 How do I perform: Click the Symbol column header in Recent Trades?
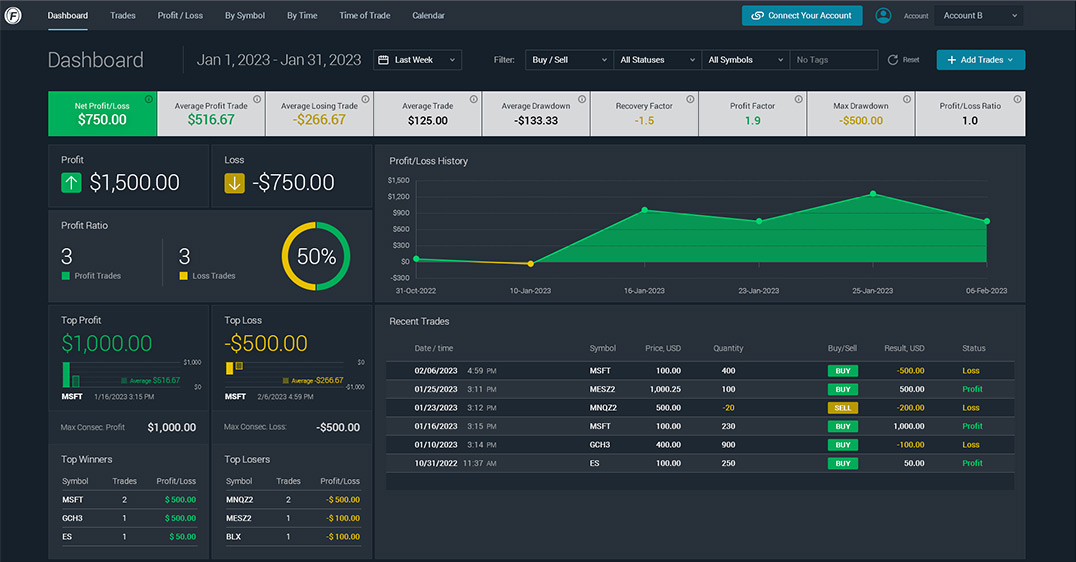(x=603, y=348)
